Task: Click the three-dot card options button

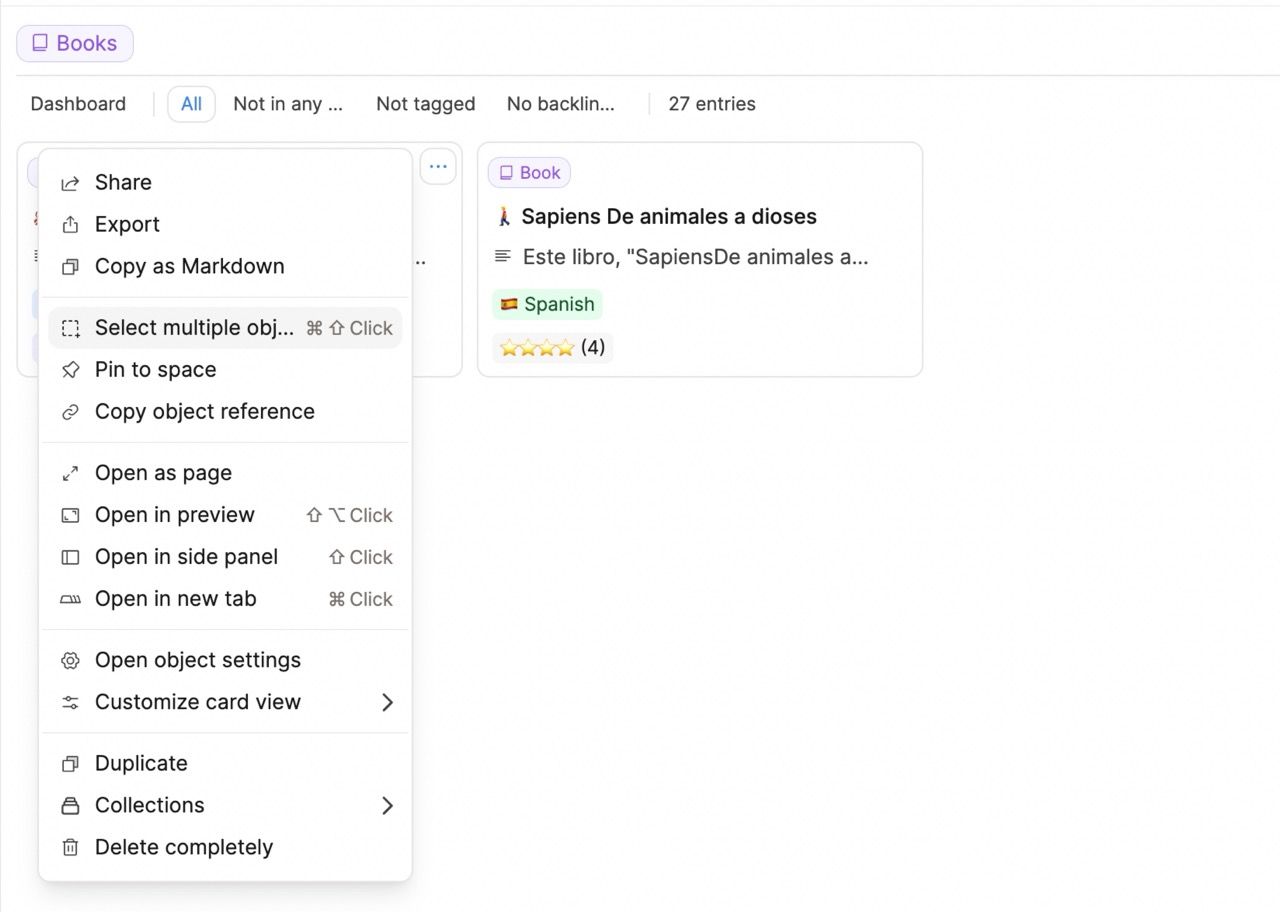Action: 438,167
